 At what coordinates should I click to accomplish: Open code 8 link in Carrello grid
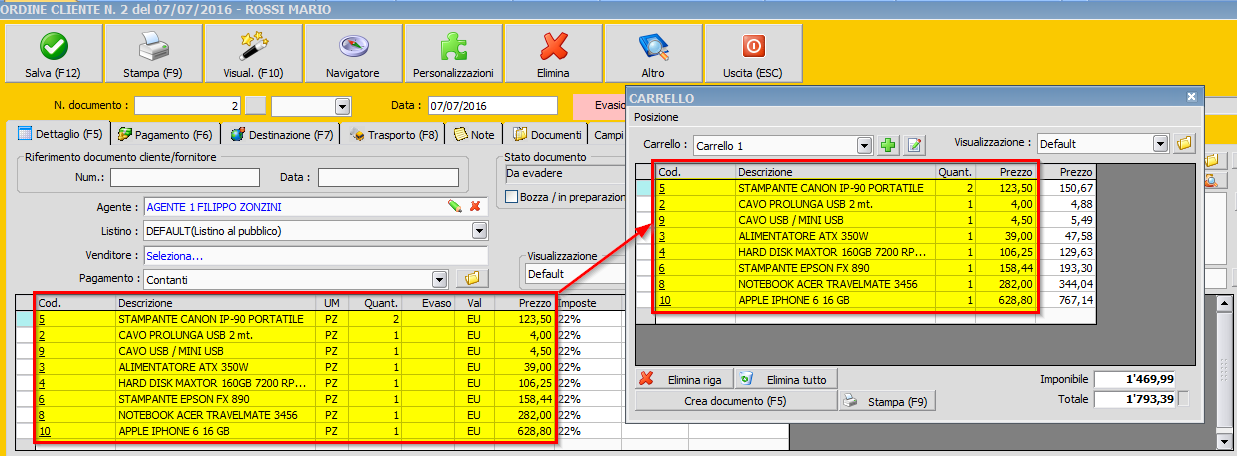pyautogui.click(x=663, y=283)
